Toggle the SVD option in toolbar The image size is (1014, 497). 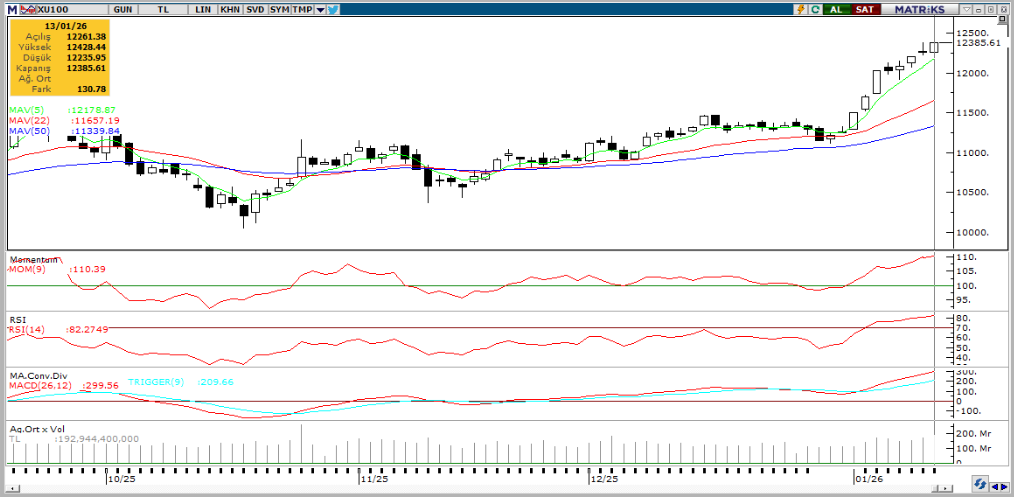coord(255,8)
